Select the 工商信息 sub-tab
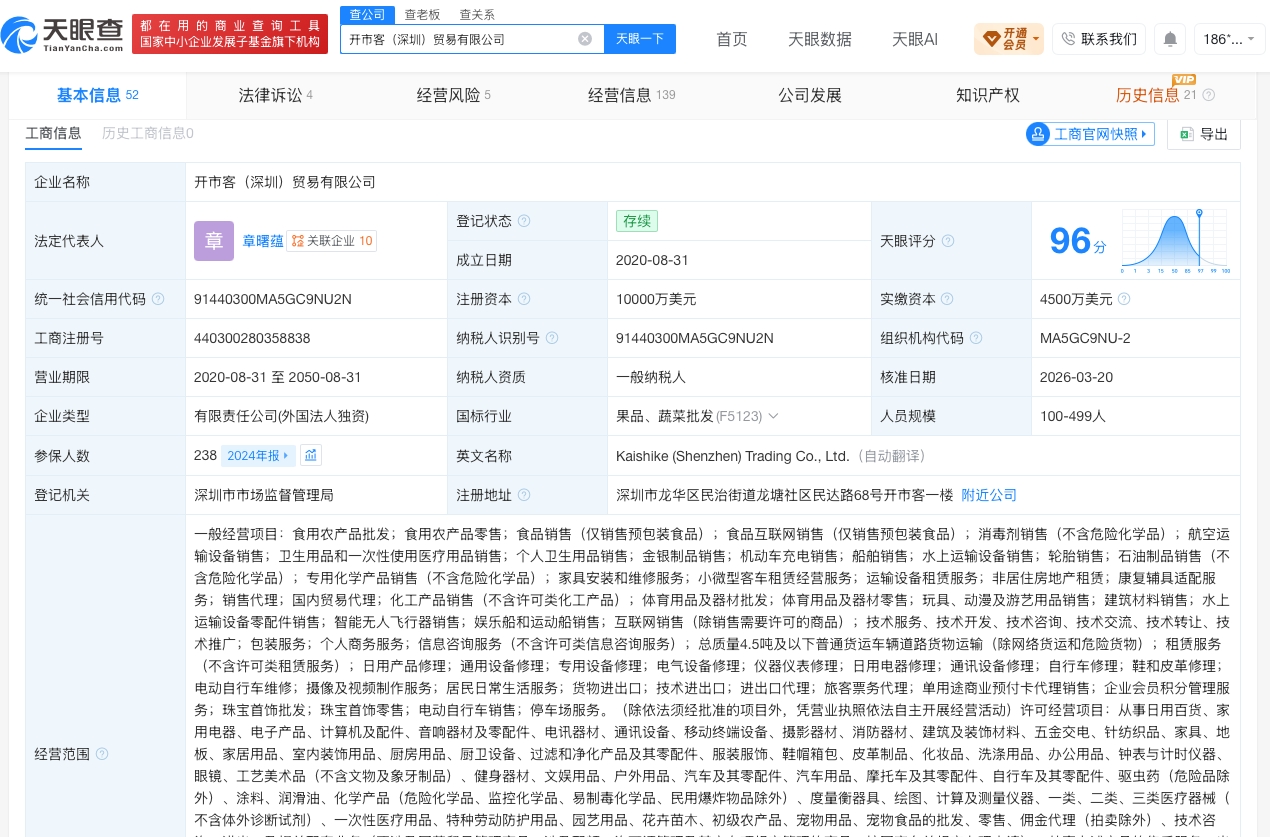1270x837 pixels. 53,133
